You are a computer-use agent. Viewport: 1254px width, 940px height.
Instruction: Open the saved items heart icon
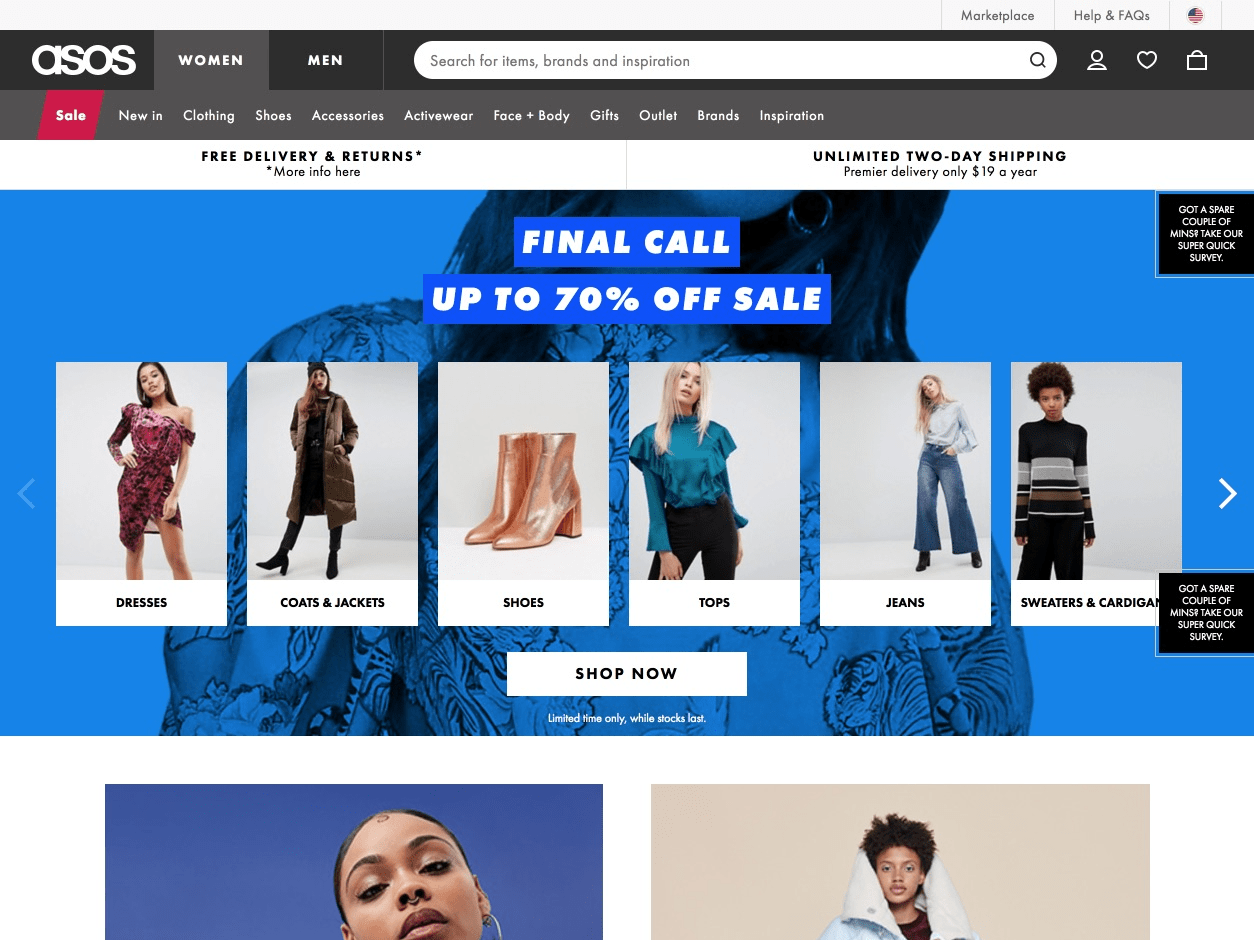tap(1147, 61)
